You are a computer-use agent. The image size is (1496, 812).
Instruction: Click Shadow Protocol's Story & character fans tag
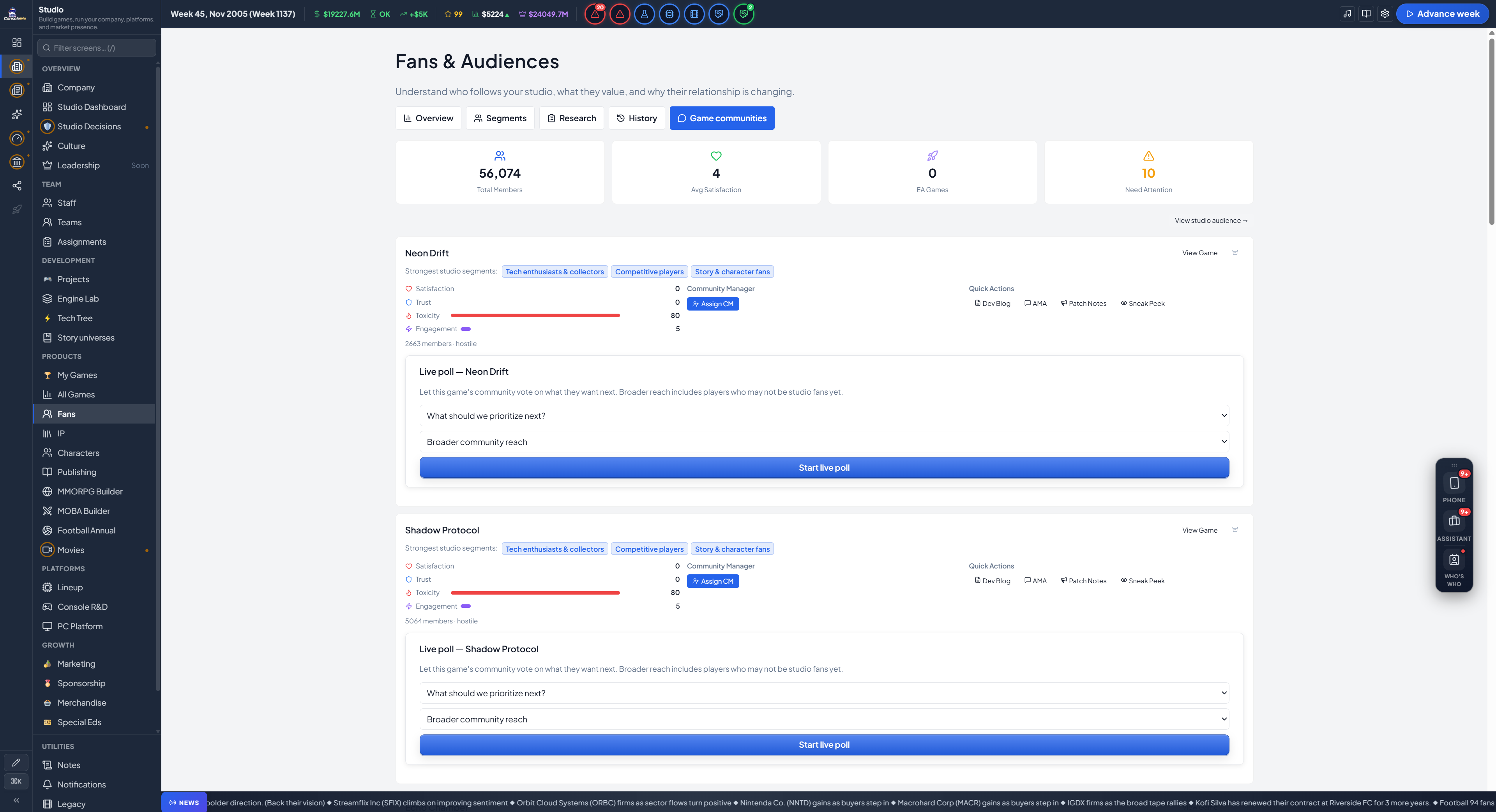[x=732, y=549]
